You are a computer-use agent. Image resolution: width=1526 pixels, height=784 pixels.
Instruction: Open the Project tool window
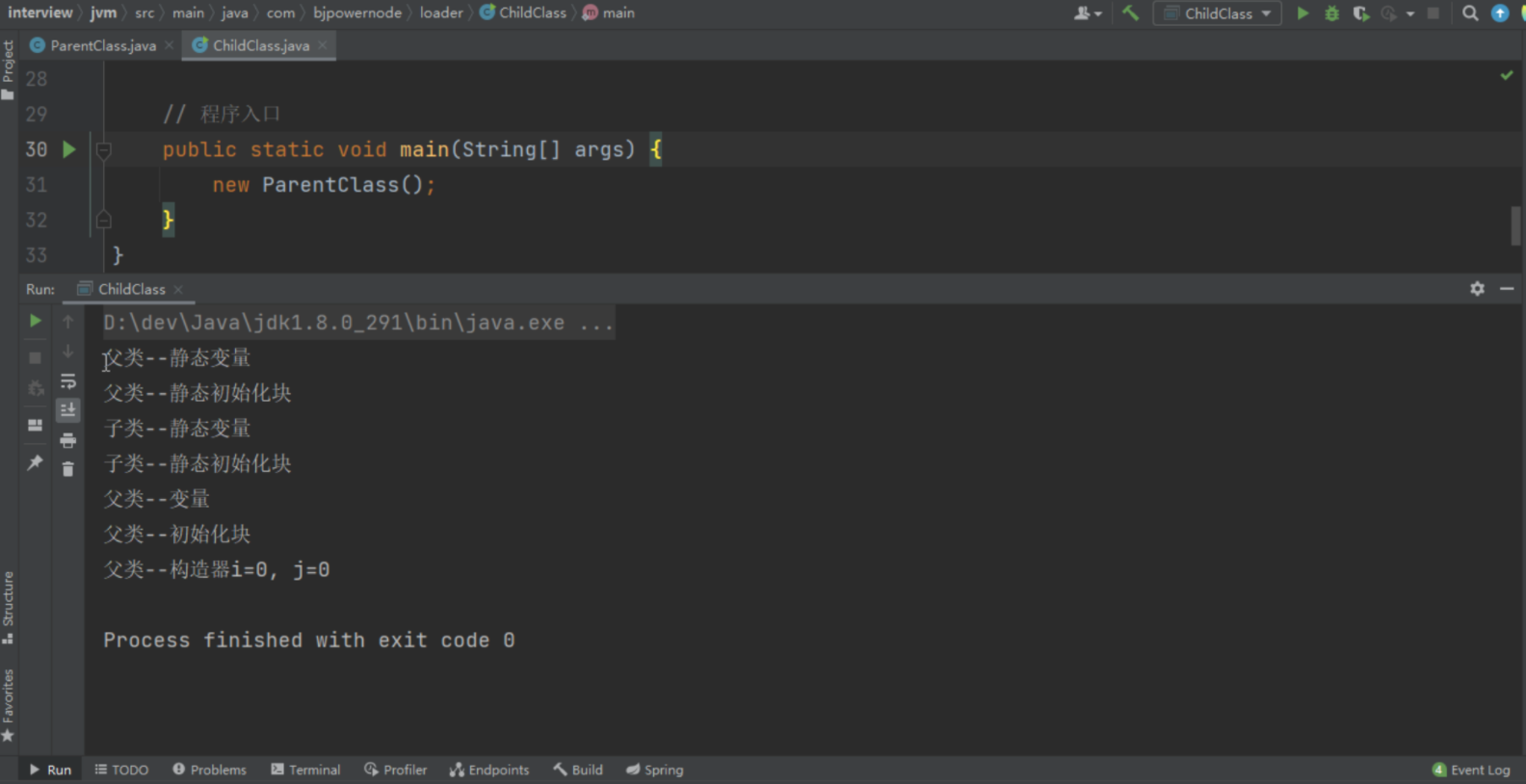click(x=8, y=70)
